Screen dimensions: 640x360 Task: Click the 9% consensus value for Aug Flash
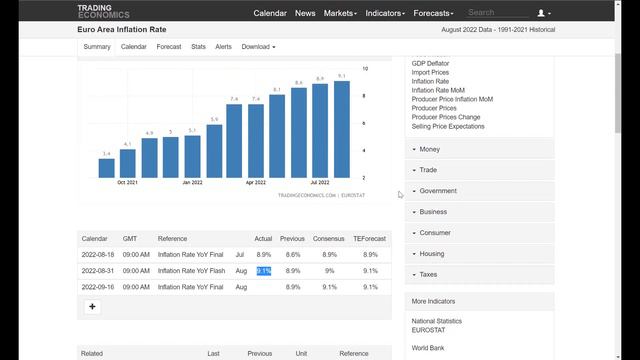(x=330, y=271)
